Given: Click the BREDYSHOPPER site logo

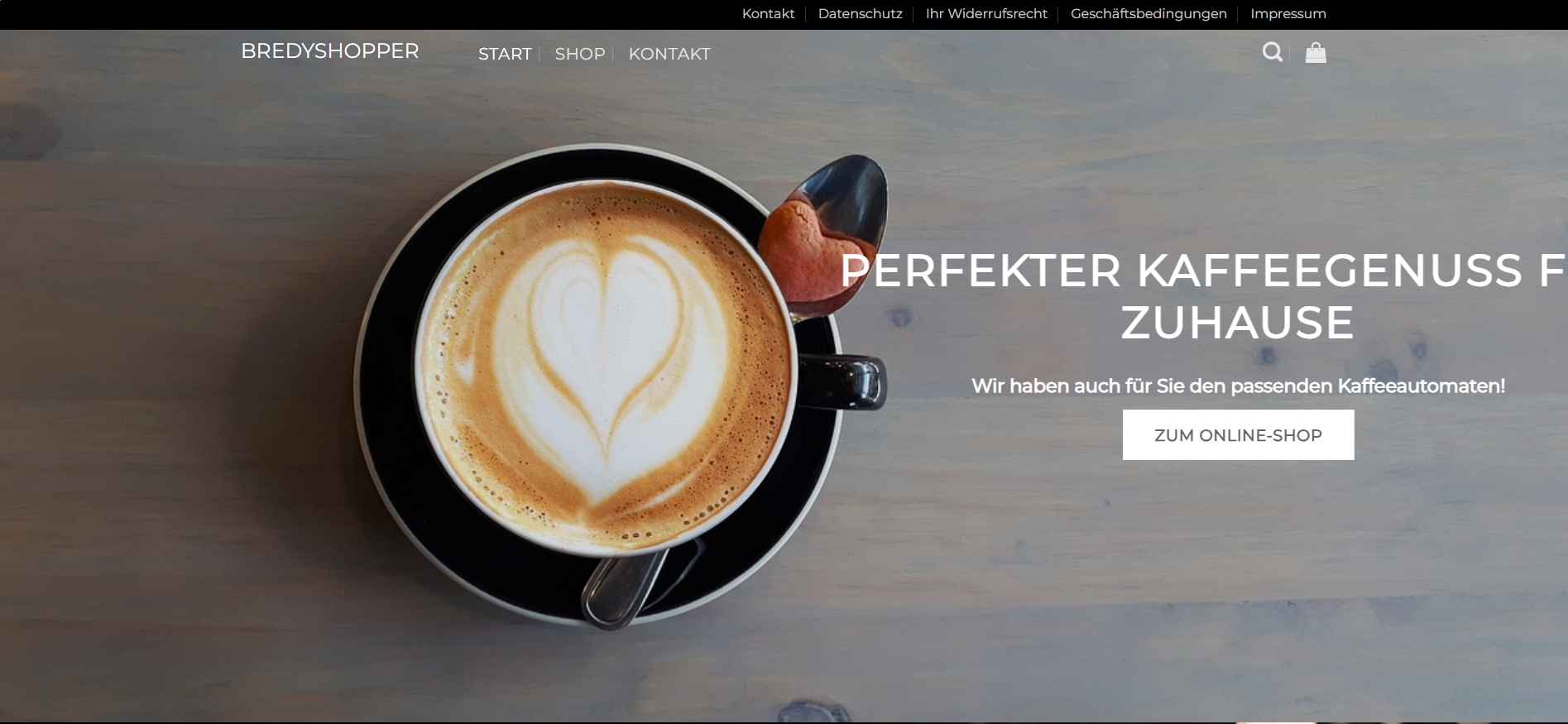Looking at the screenshot, I should pyautogui.click(x=330, y=51).
